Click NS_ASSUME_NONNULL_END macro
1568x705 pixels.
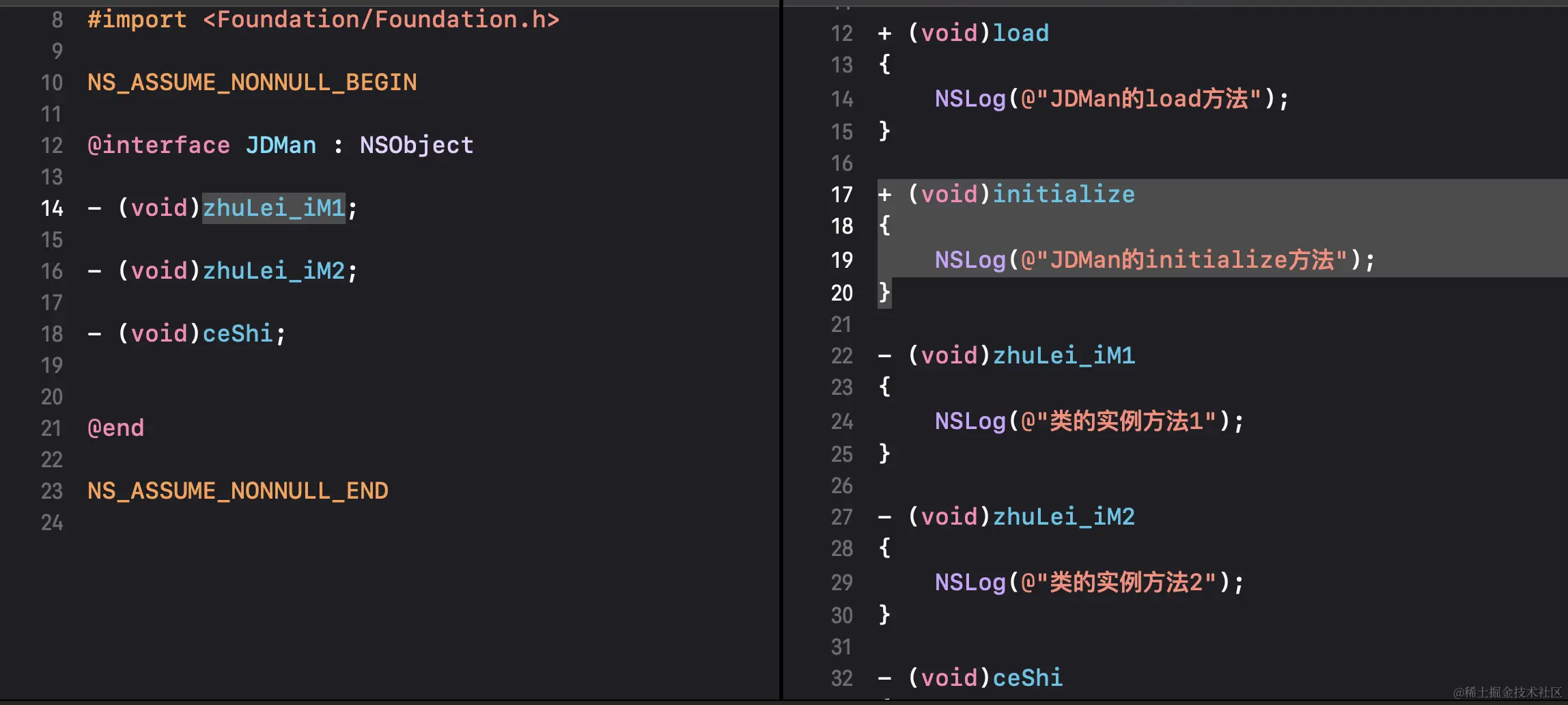pos(237,490)
